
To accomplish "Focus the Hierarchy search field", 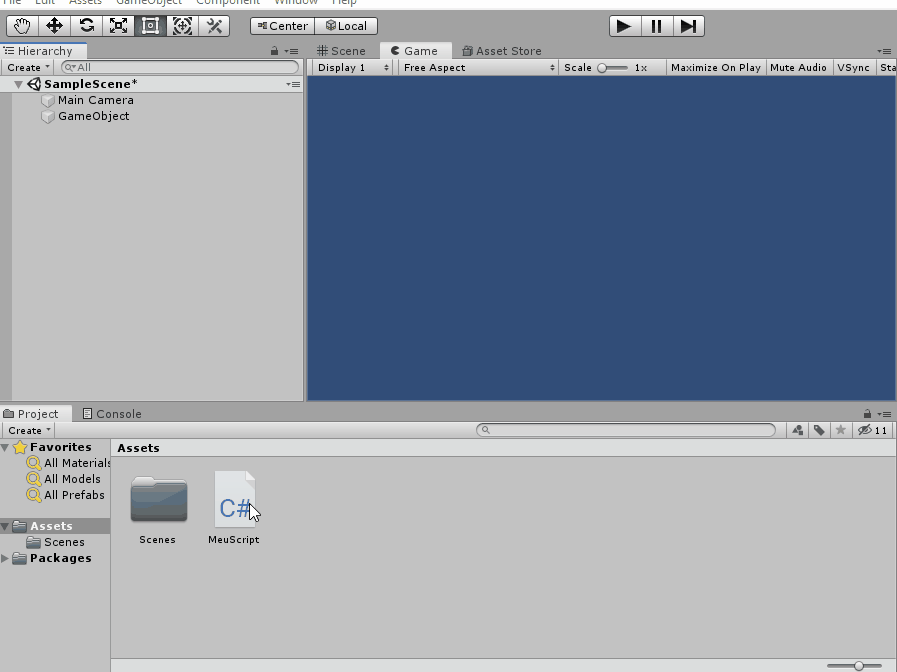I will 180,67.
